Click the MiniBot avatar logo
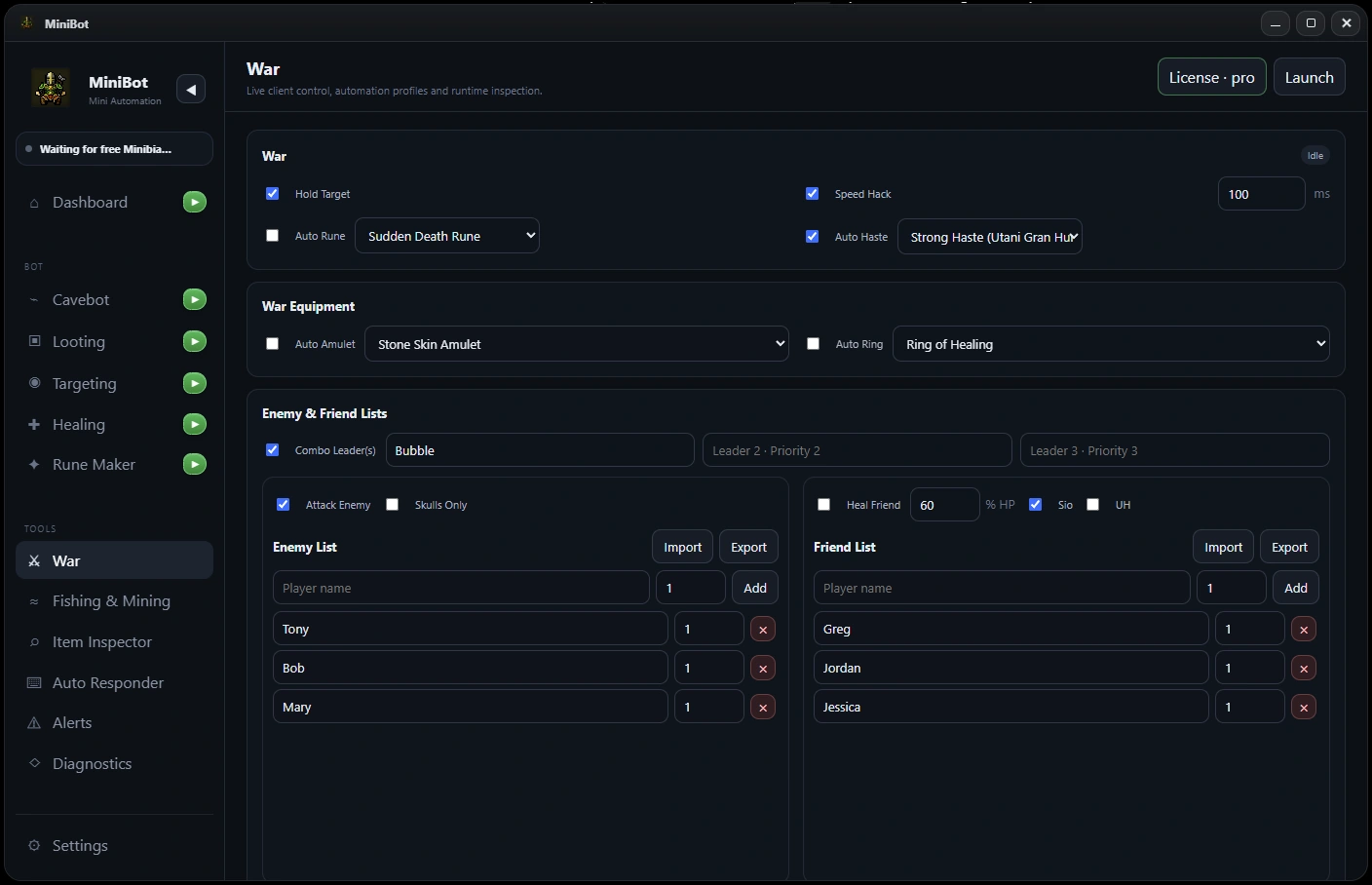This screenshot has width=1372, height=885. pos(51,88)
